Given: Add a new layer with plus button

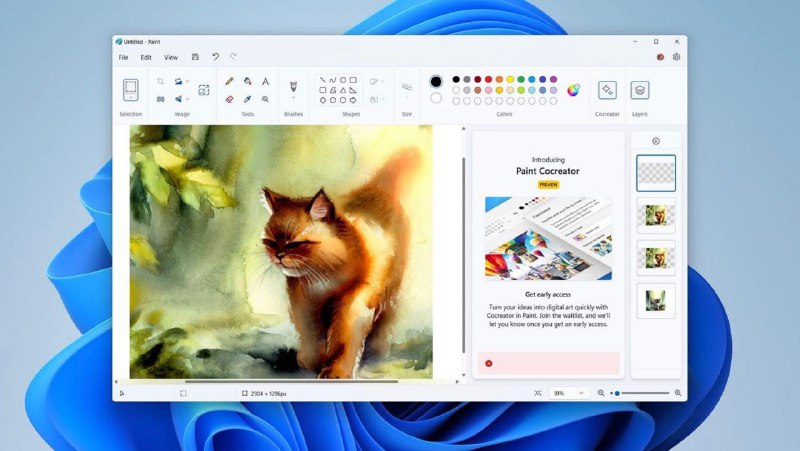Looking at the screenshot, I should click(x=656, y=141).
